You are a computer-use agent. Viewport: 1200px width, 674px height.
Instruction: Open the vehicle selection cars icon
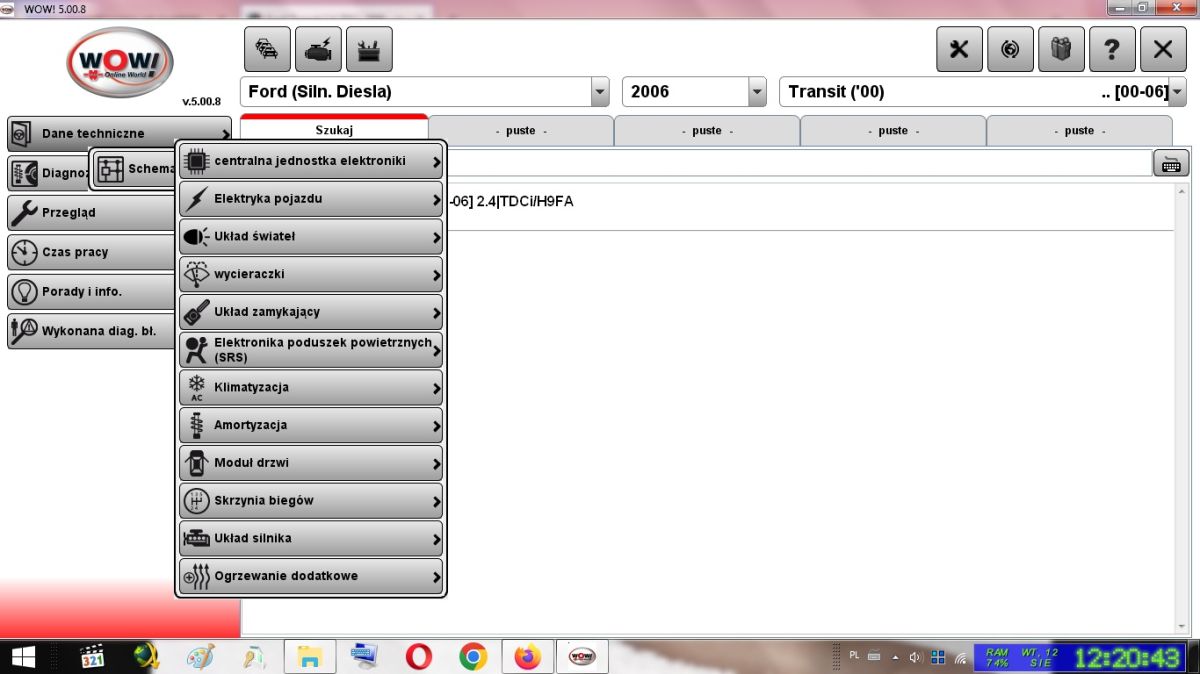click(267, 49)
